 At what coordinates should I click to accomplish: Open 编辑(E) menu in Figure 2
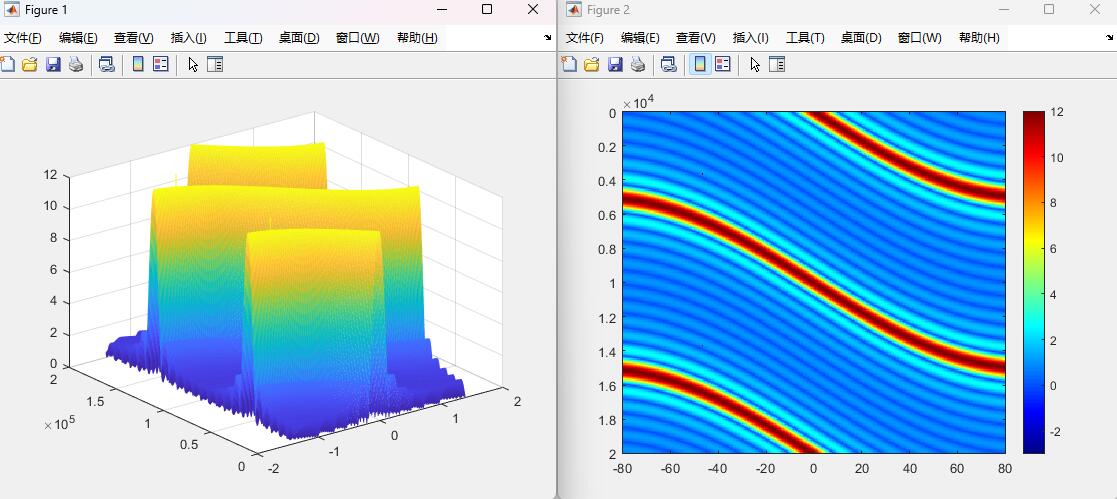point(640,38)
